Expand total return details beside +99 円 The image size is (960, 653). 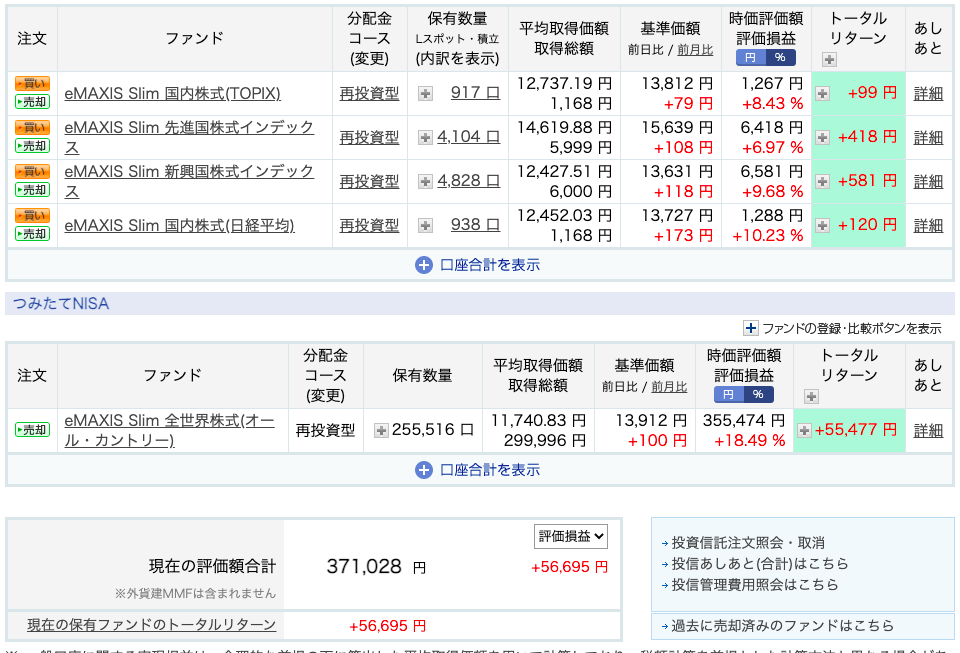(822, 94)
